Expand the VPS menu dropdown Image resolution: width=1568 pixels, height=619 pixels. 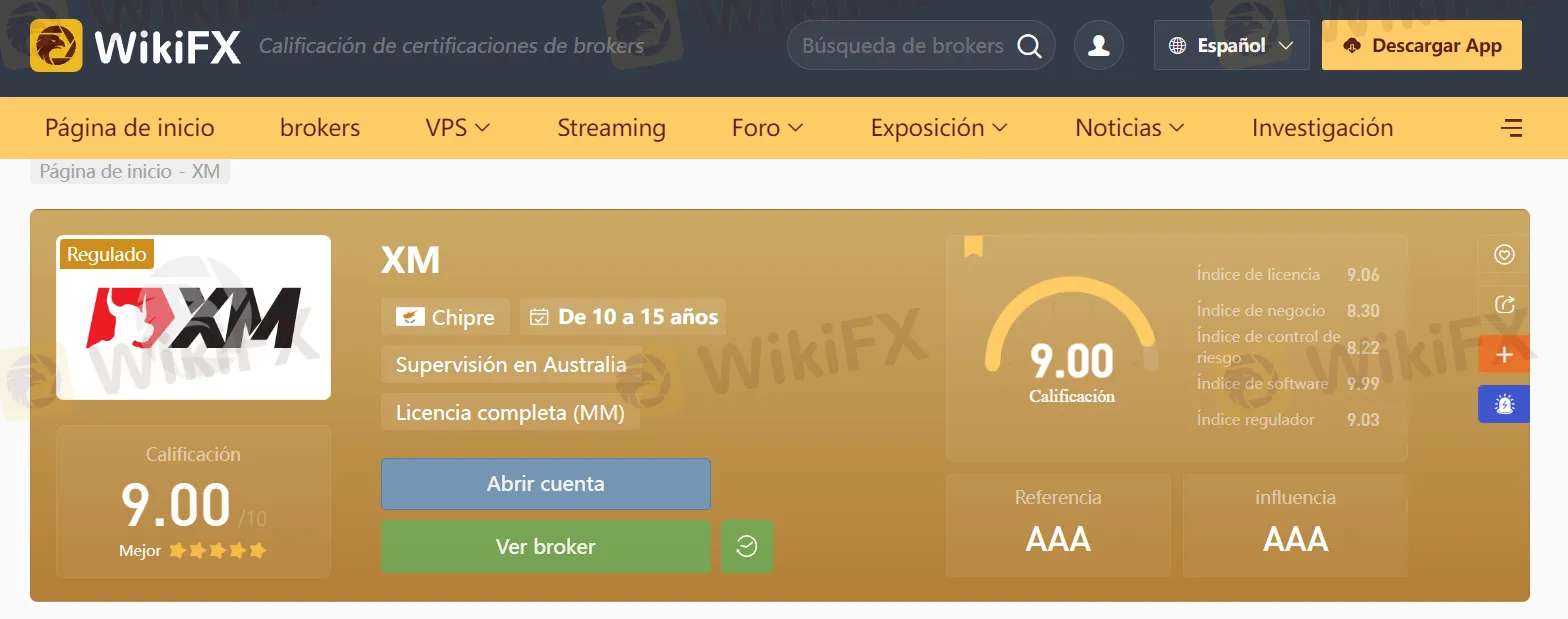coord(458,128)
